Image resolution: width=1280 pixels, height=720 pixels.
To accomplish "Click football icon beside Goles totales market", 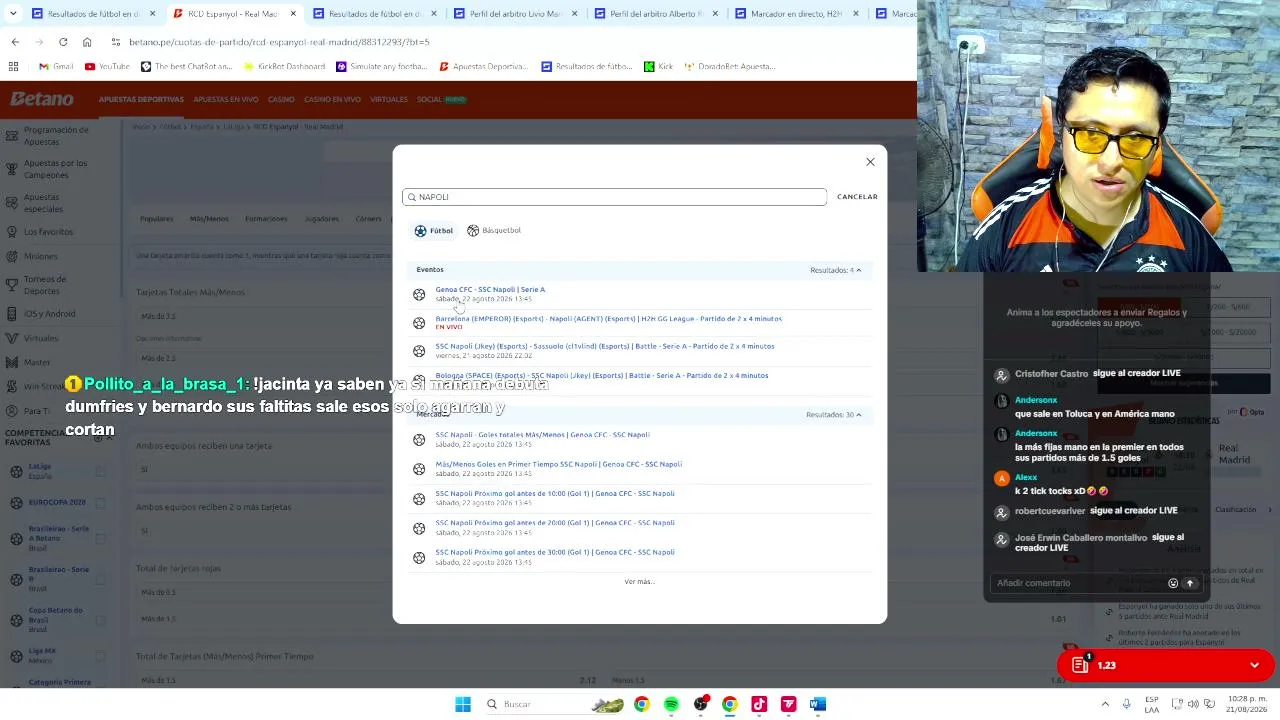I will point(419,440).
